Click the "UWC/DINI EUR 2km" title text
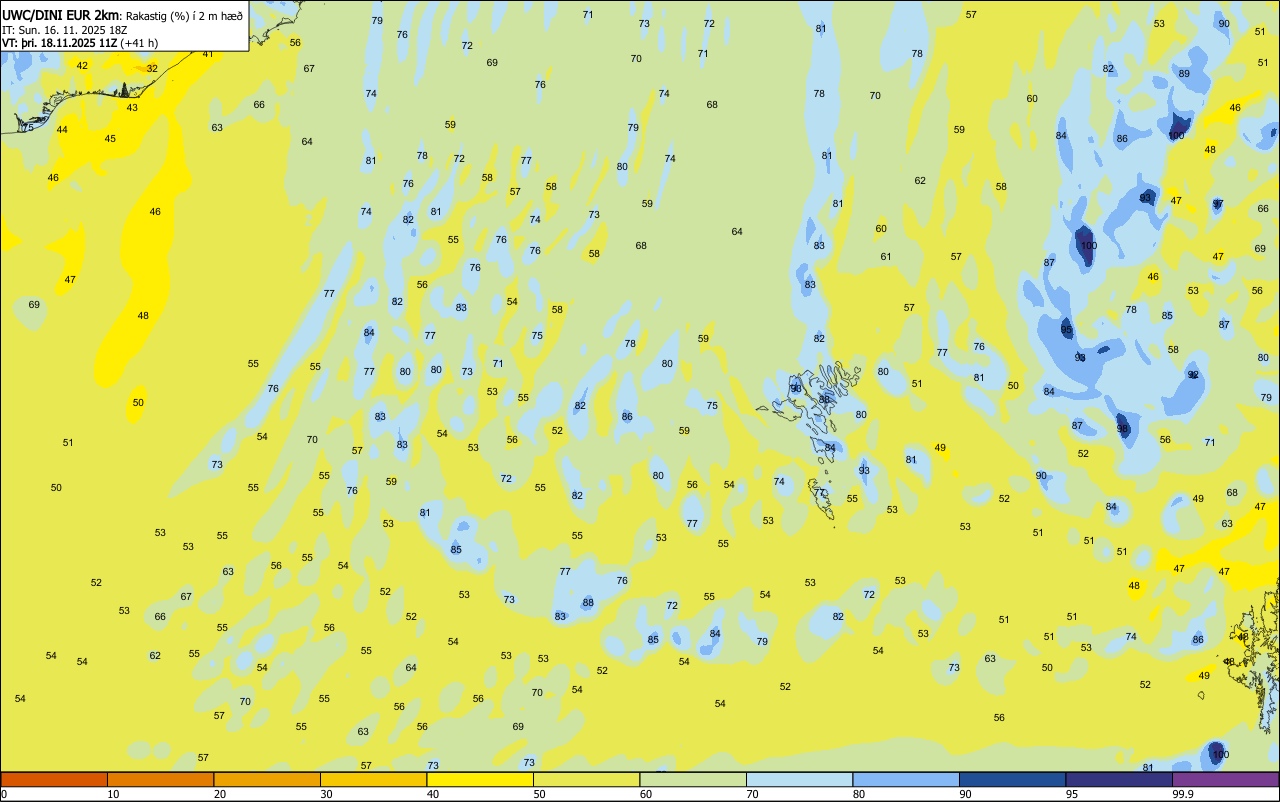The width and height of the screenshot is (1280, 802). pyautogui.click(x=61, y=15)
